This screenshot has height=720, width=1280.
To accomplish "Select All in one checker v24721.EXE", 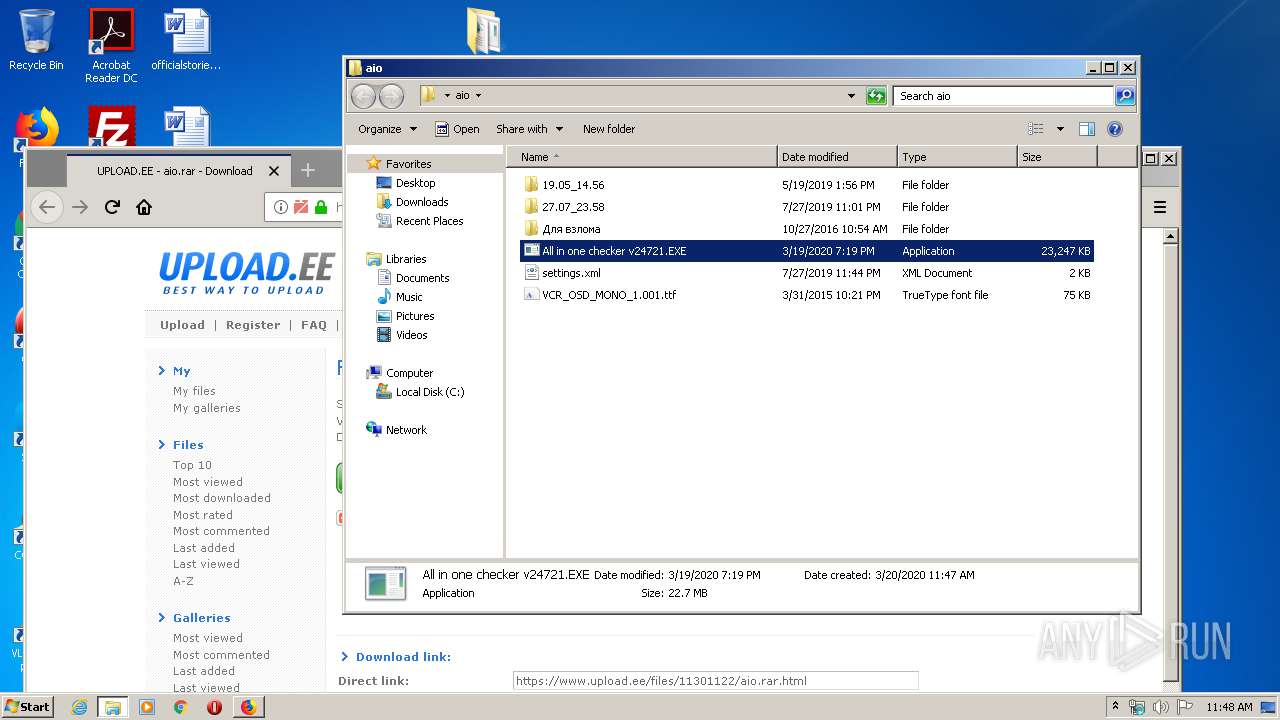I will pyautogui.click(x=807, y=251).
